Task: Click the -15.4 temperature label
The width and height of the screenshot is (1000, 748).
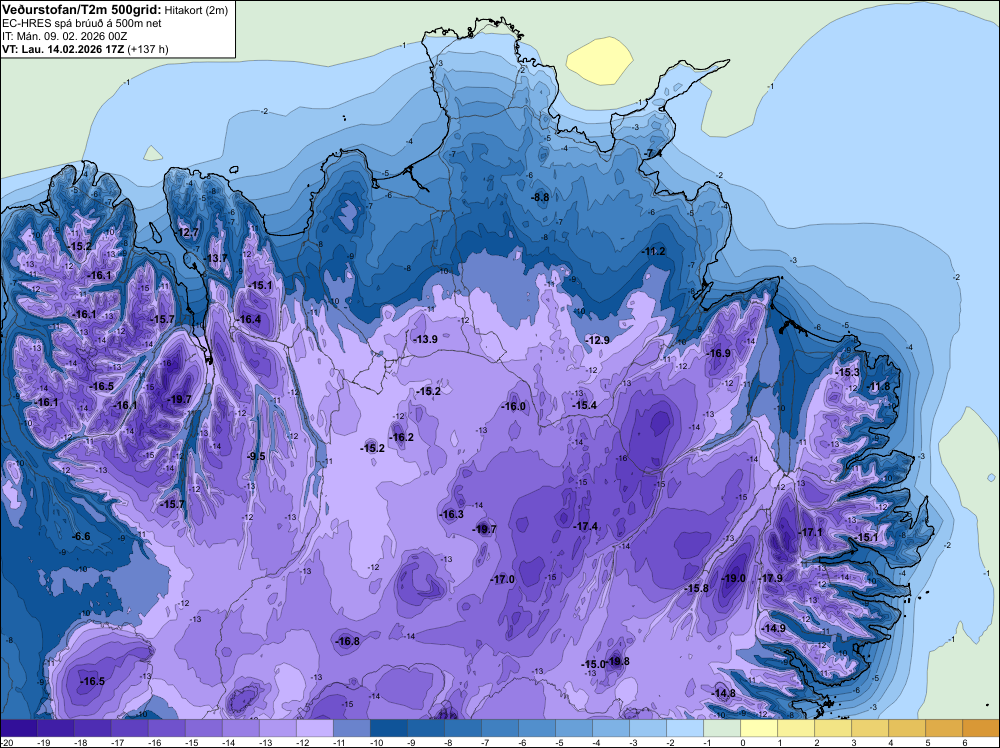Action: pyautogui.click(x=584, y=405)
